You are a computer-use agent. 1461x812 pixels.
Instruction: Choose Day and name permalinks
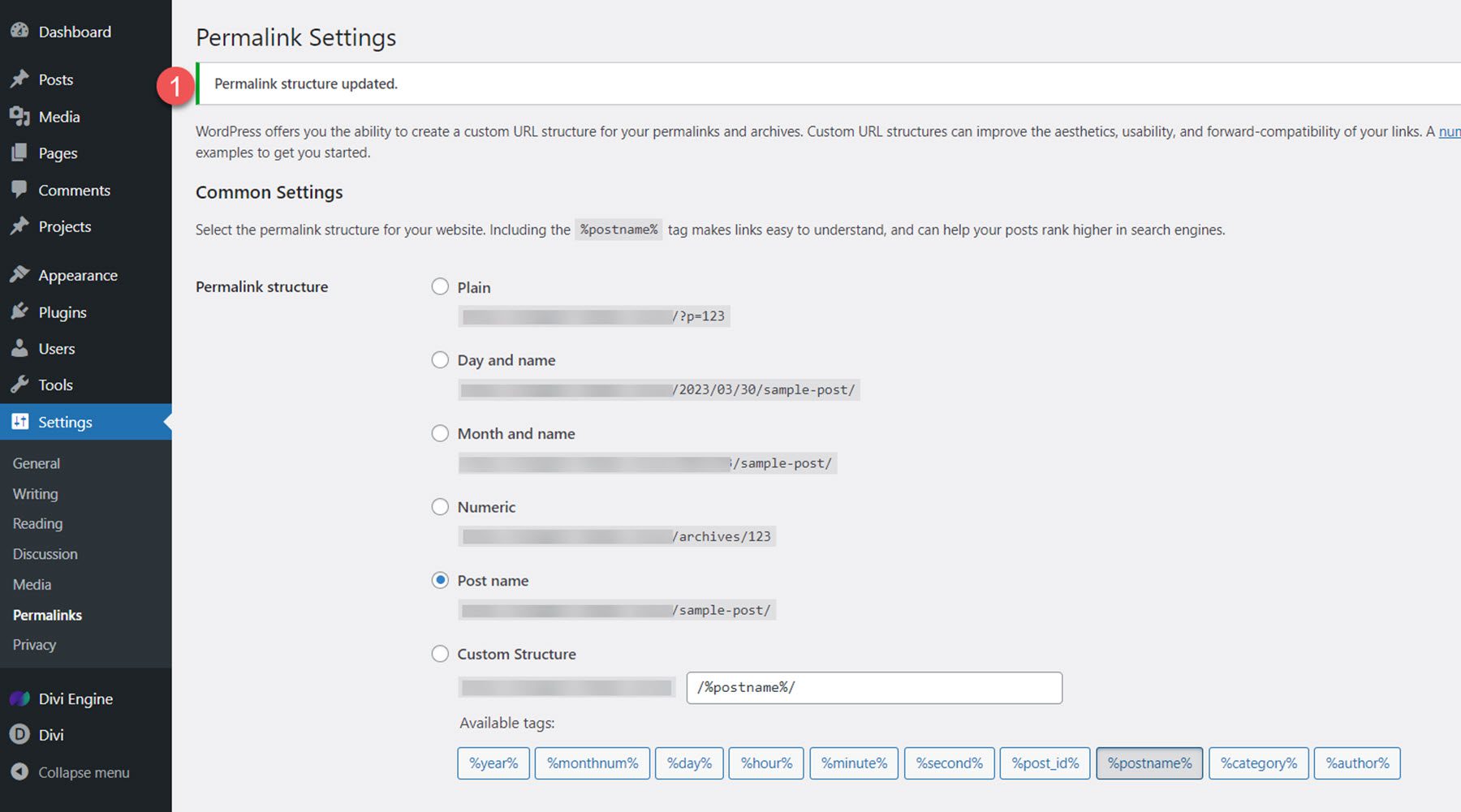pyautogui.click(x=440, y=359)
